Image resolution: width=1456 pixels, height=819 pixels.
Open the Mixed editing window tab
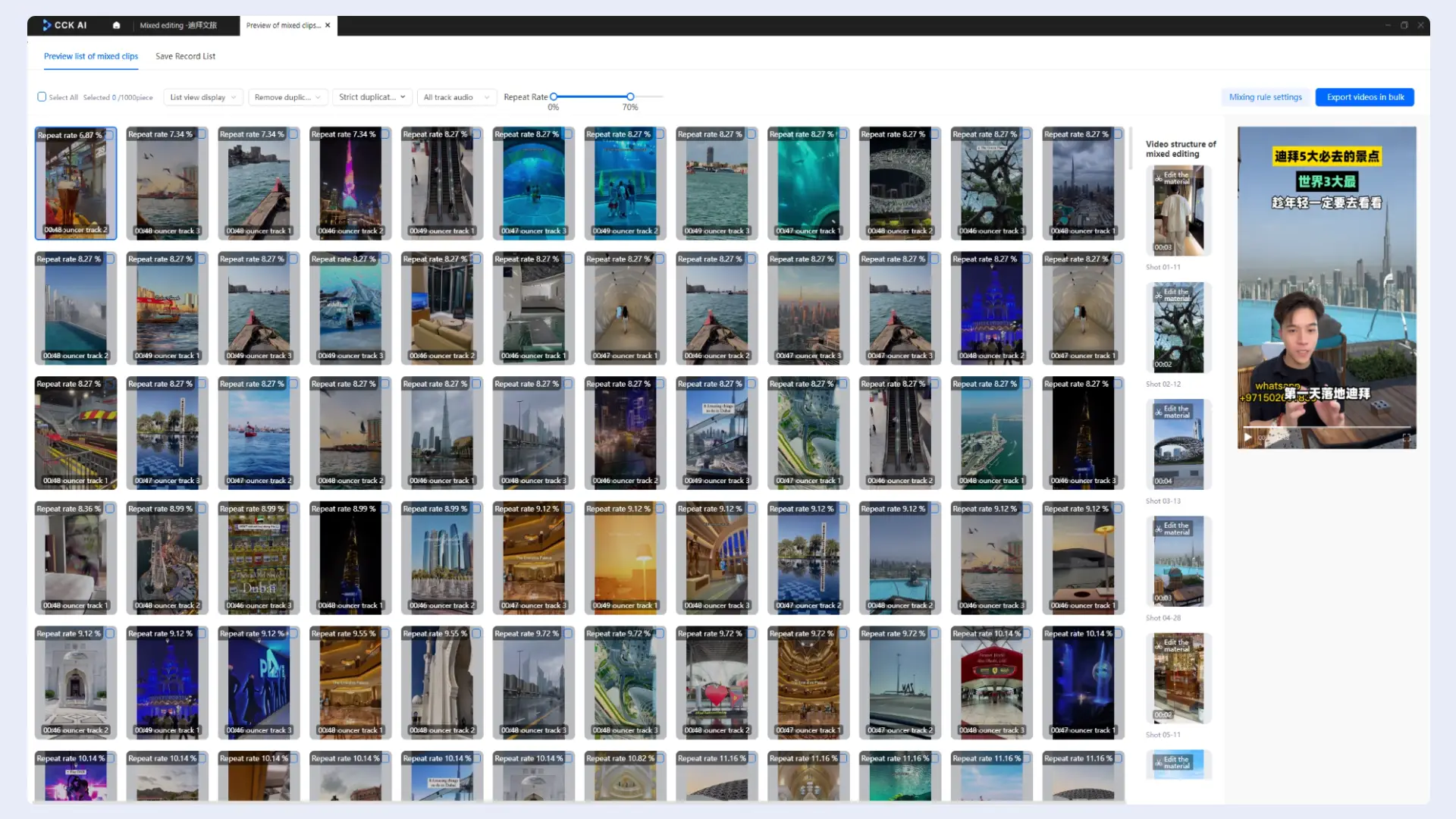tap(178, 25)
